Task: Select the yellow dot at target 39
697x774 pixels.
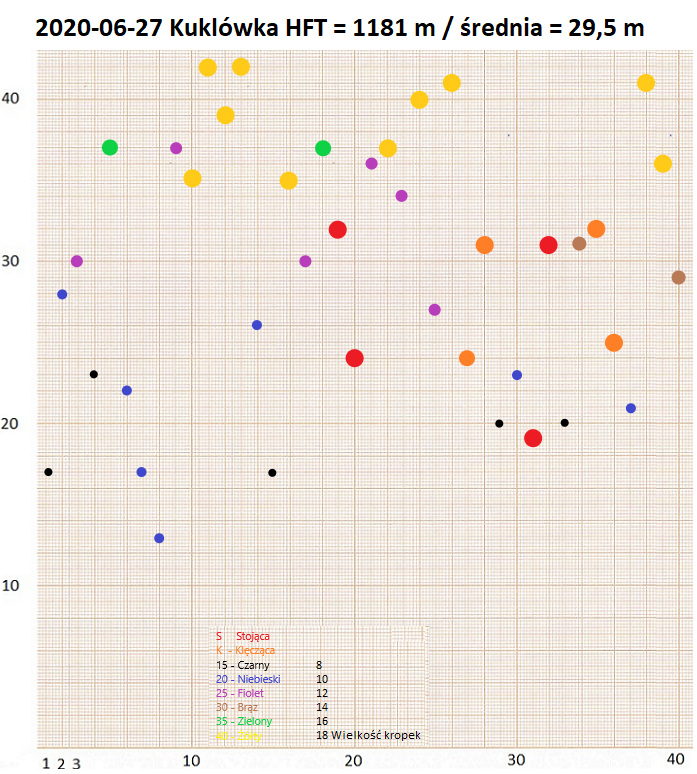Action: (x=663, y=163)
